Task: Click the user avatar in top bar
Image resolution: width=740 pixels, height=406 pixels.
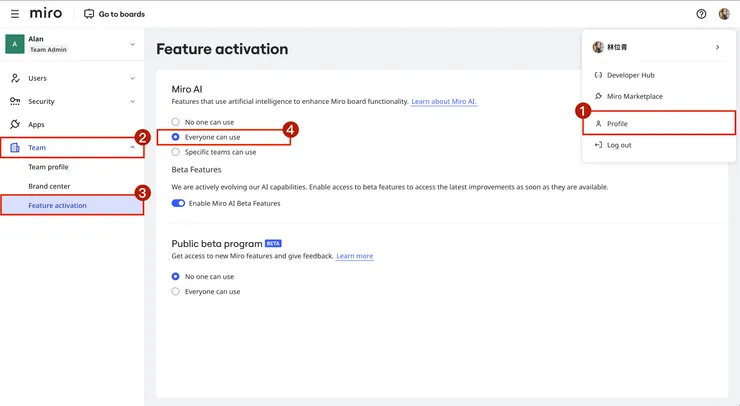Action: [x=724, y=14]
